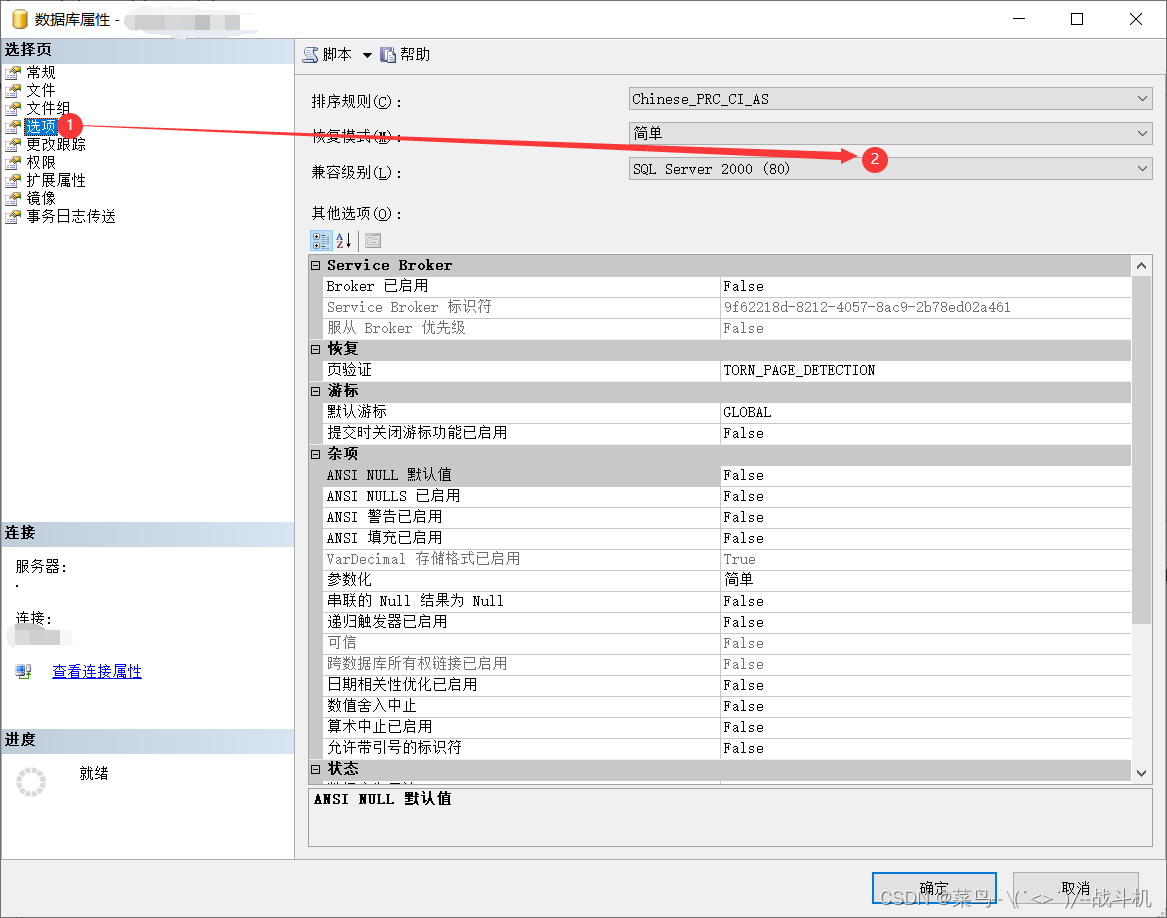Select the 更改跟踪 page

(56, 144)
